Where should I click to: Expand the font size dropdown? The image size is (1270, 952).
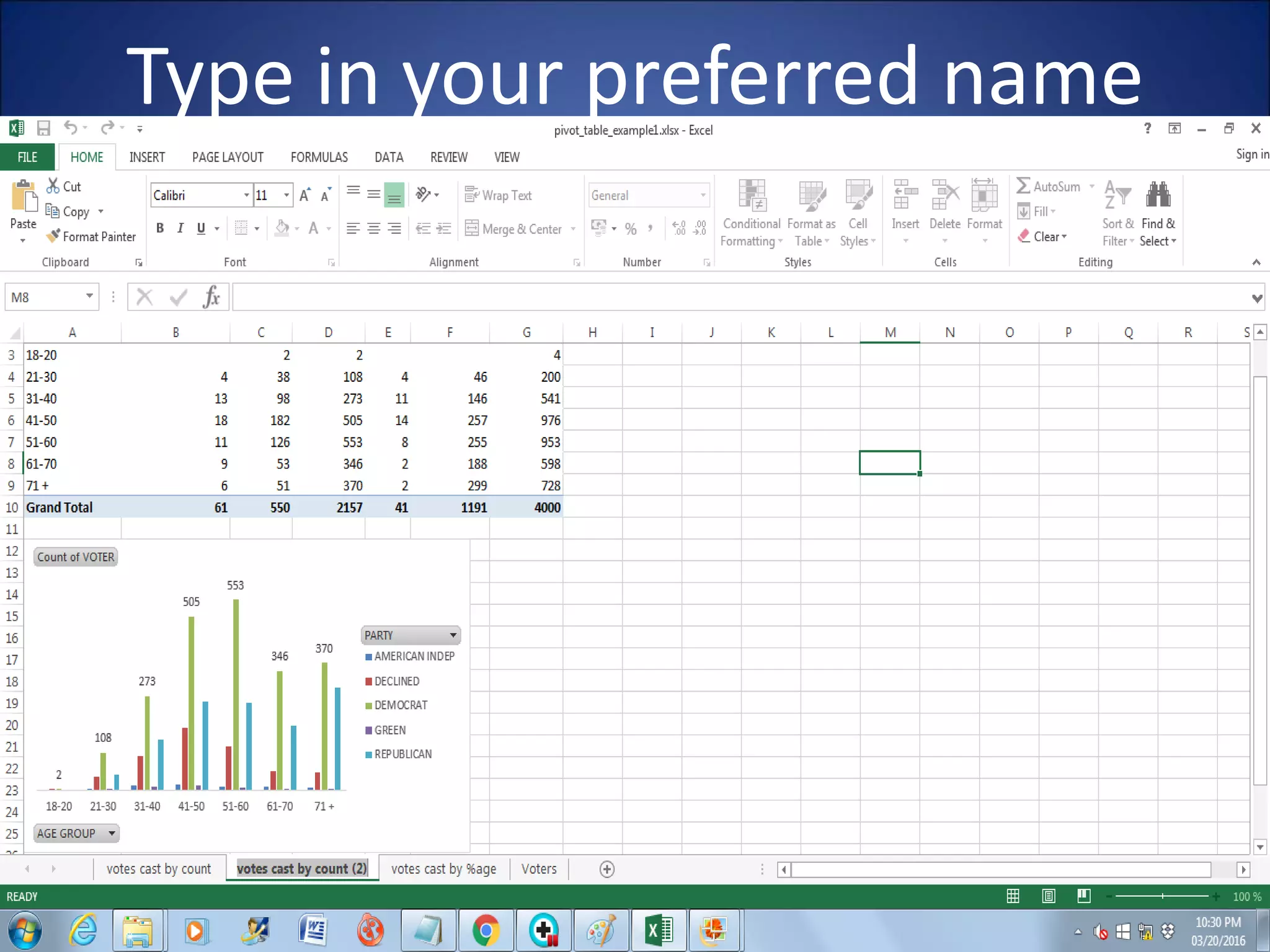click(x=286, y=195)
